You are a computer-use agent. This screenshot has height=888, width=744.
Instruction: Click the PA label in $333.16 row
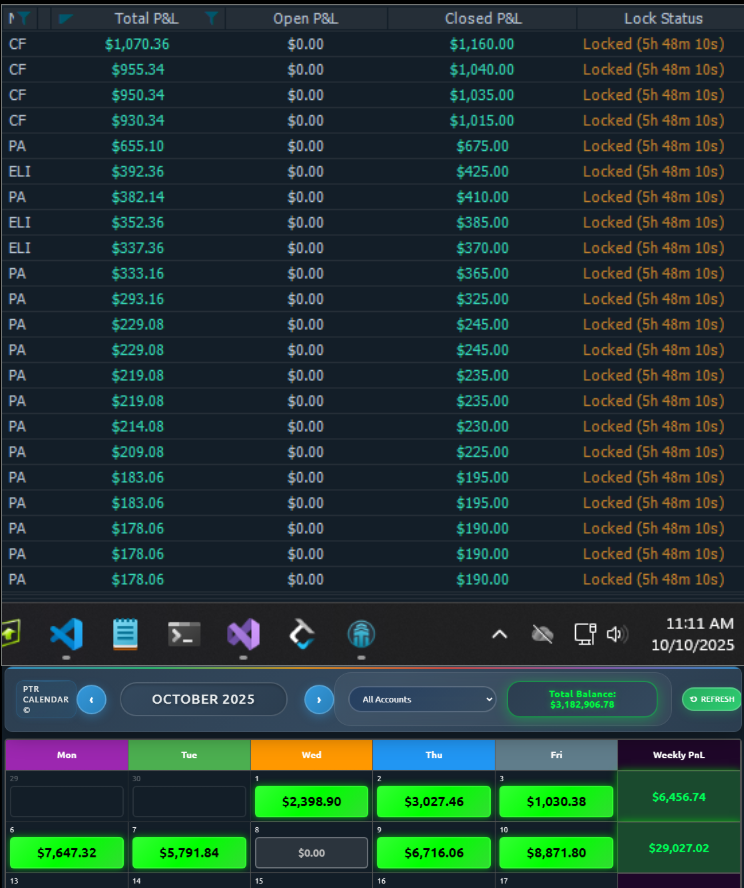(x=17, y=274)
